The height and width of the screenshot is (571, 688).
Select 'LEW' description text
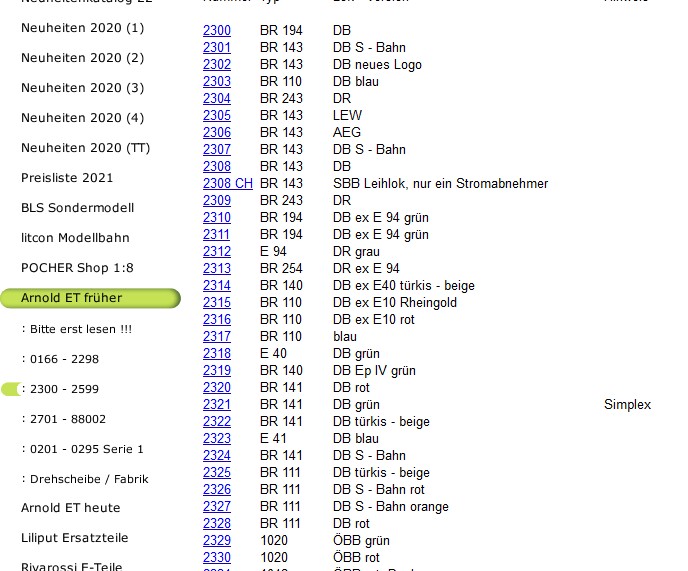click(347, 115)
